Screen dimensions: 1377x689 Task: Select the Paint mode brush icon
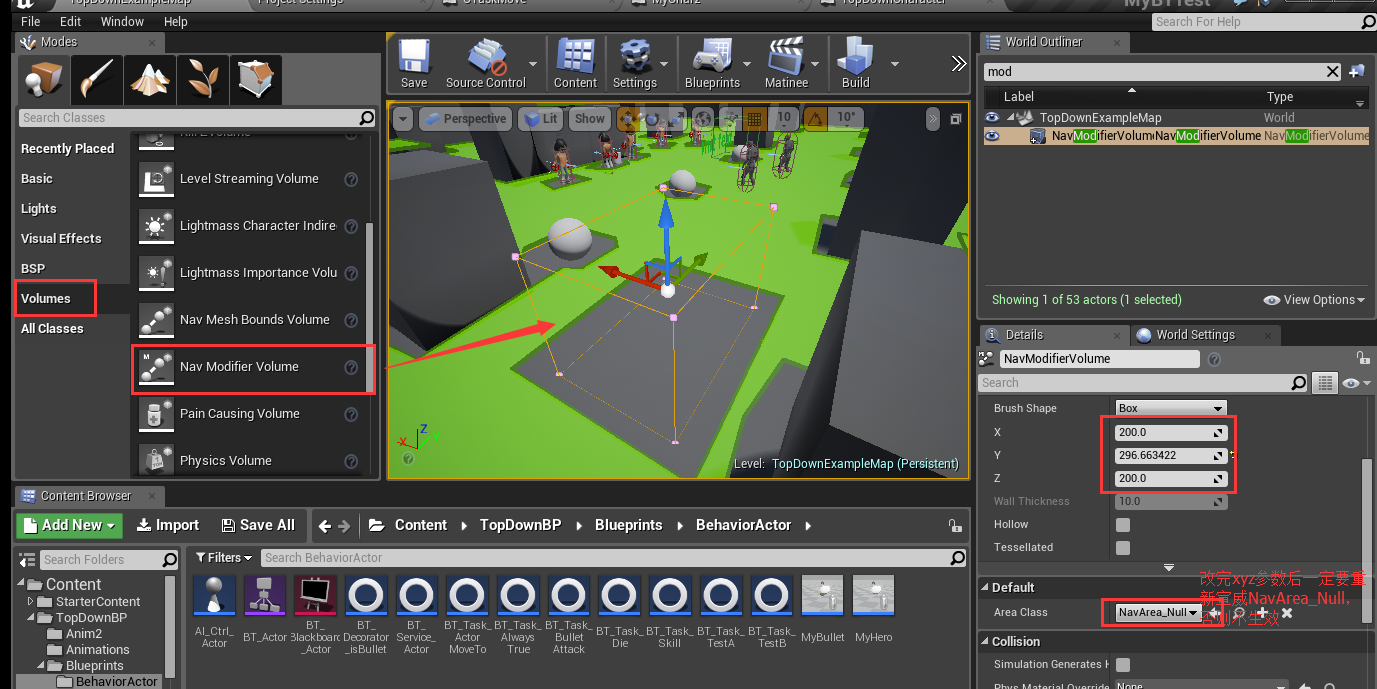tap(97, 79)
